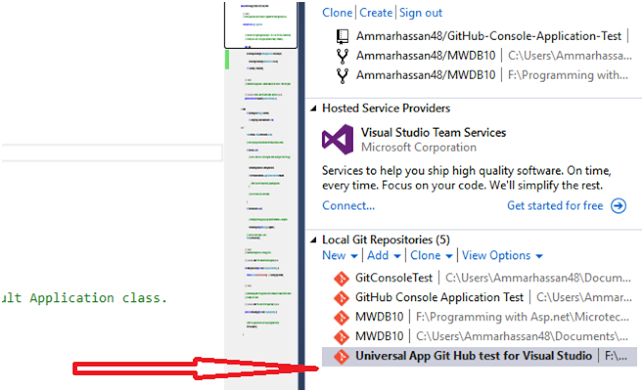
Task: Open the Add dropdown menu
Action: pyautogui.click(x=384, y=256)
